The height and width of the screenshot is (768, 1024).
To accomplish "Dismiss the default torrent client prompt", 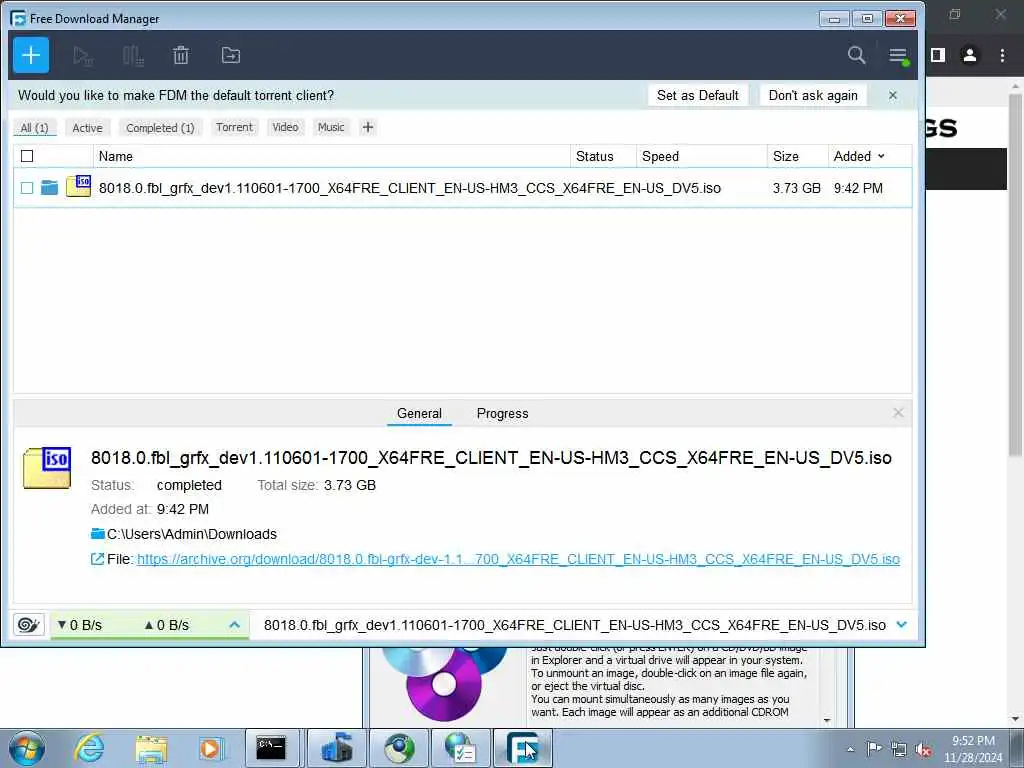I will (893, 95).
